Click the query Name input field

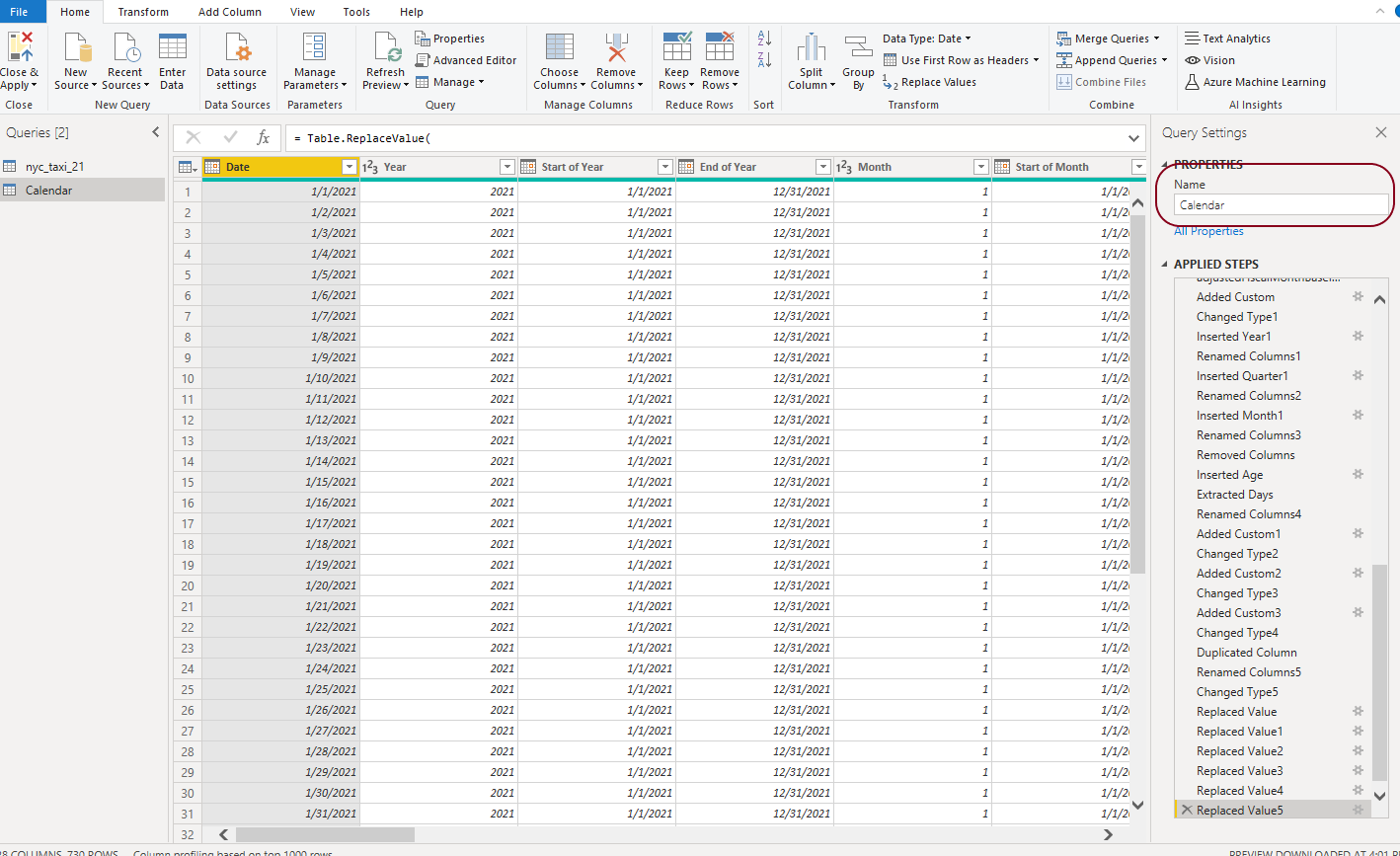pos(1281,205)
